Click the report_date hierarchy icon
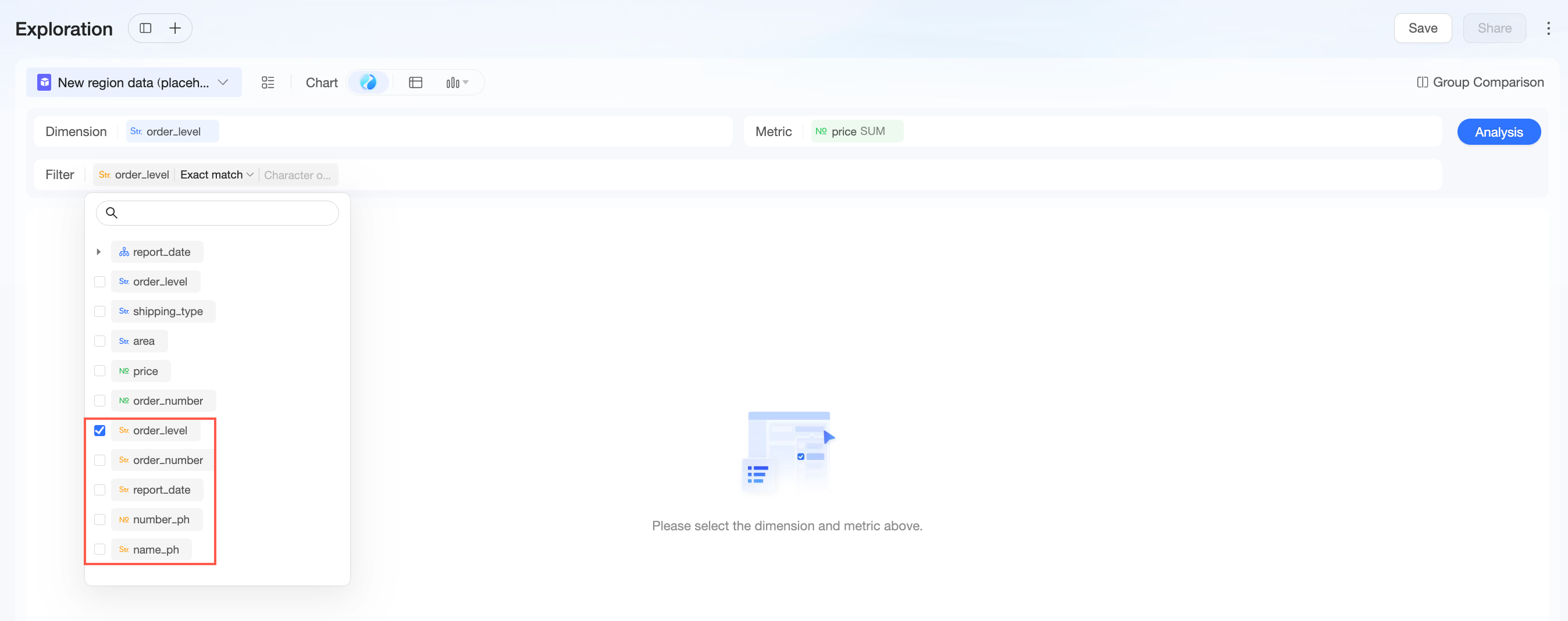1568x621 pixels. click(124, 252)
